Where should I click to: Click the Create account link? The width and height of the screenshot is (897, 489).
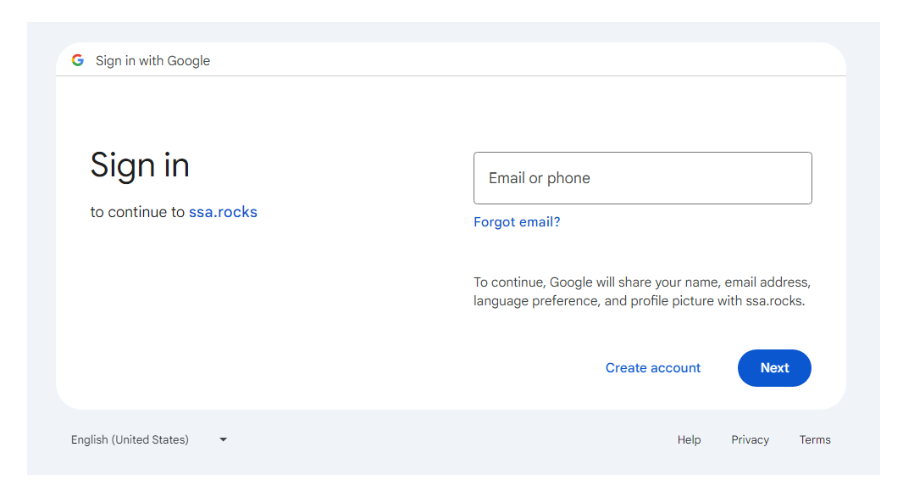(653, 368)
